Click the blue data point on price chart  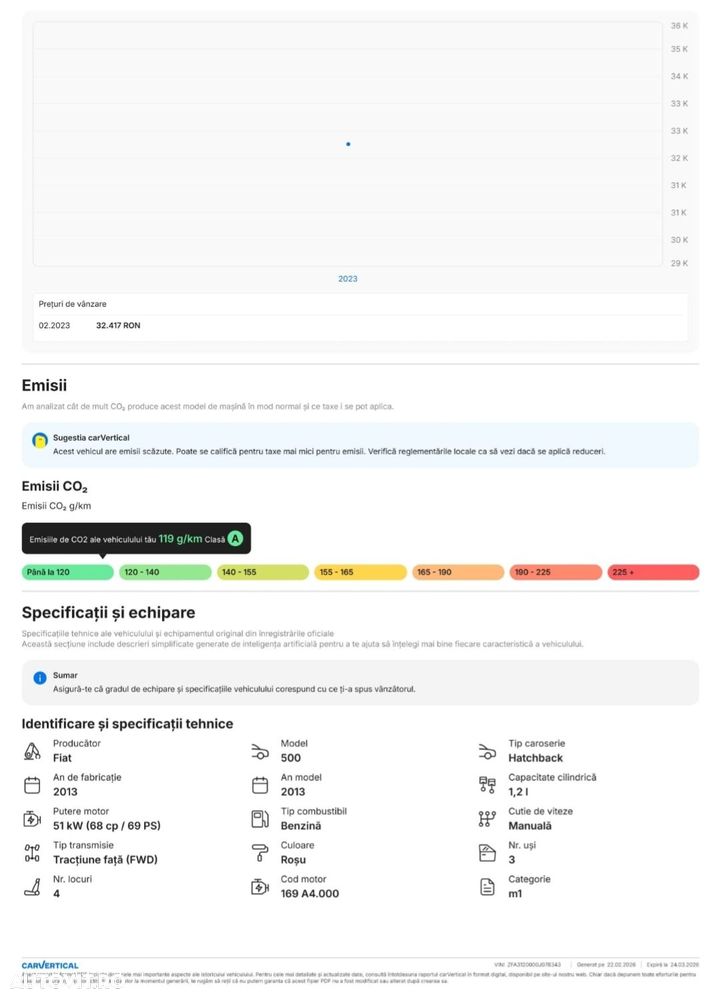(x=348, y=144)
